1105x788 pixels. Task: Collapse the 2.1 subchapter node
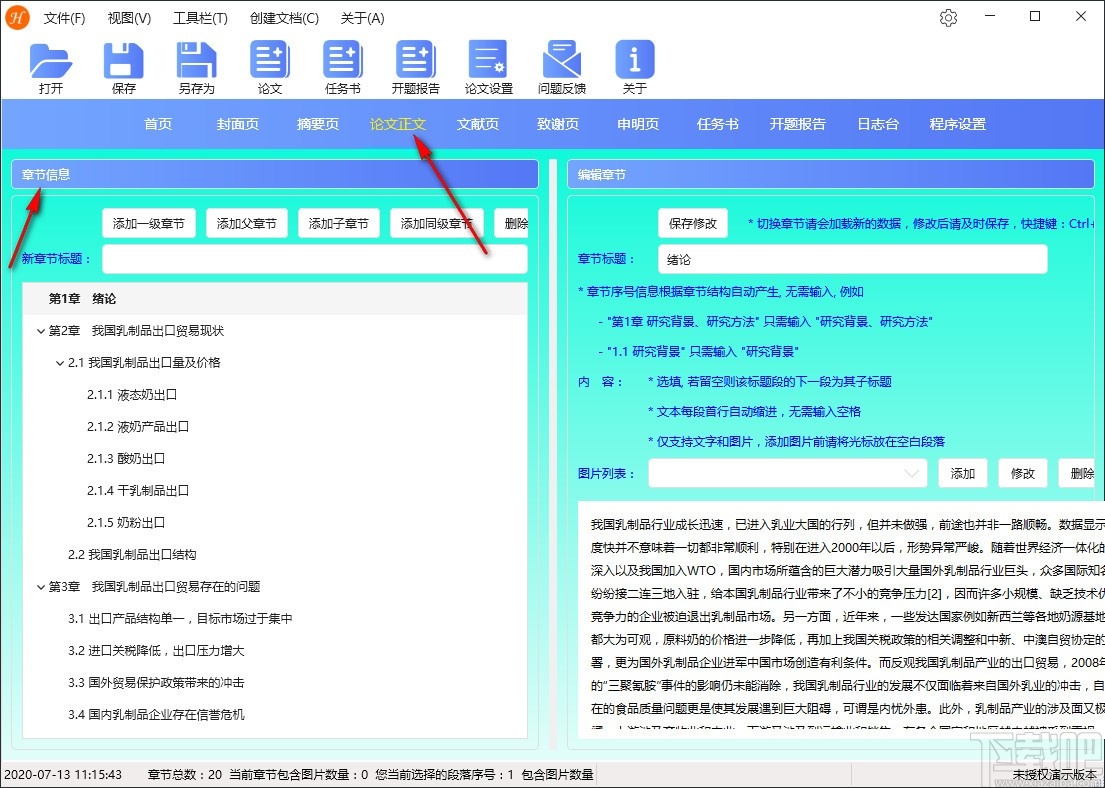click(60, 363)
